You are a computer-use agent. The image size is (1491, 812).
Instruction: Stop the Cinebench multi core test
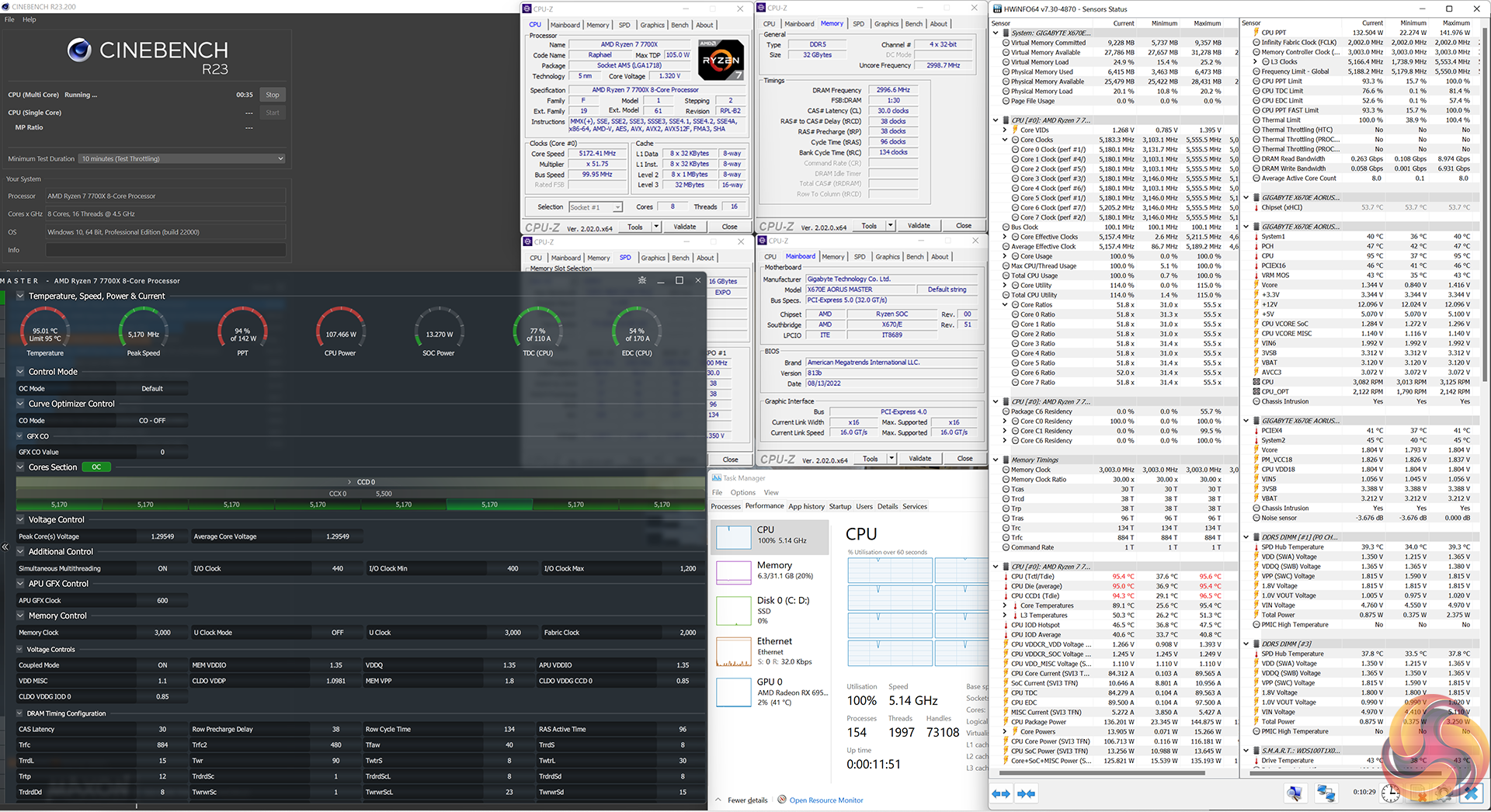click(x=273, y=95)
